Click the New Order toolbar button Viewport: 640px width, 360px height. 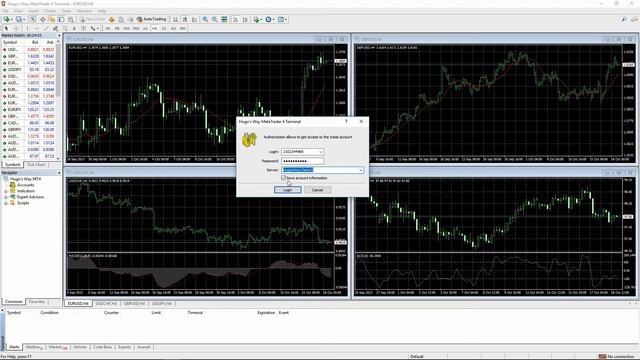[x=93, y=19]
